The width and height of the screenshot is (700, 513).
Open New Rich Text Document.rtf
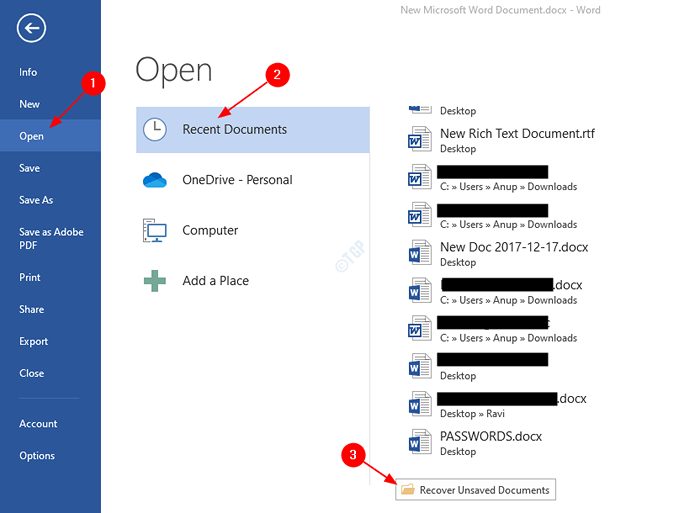502,140
